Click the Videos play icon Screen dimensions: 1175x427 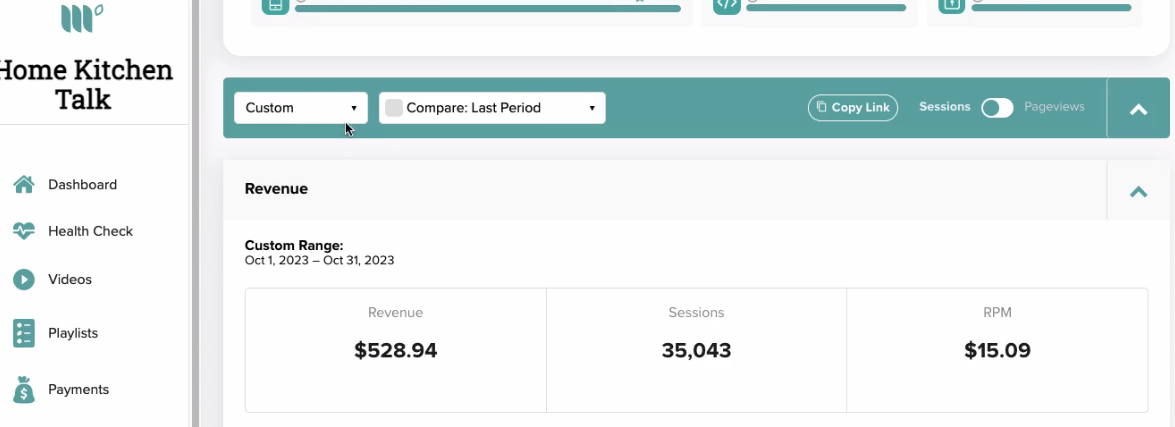coord(24,279)
